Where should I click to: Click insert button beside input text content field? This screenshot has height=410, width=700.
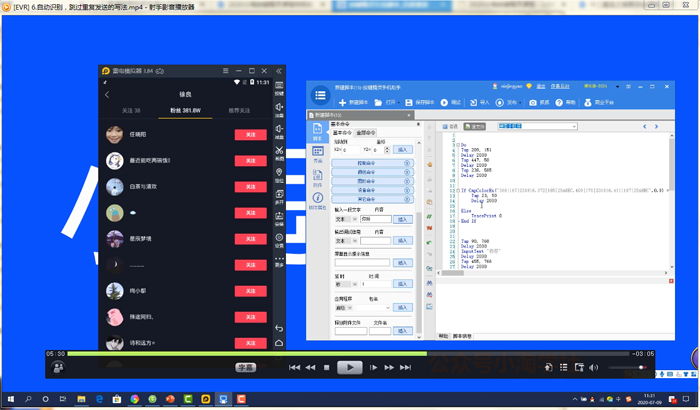403,219
